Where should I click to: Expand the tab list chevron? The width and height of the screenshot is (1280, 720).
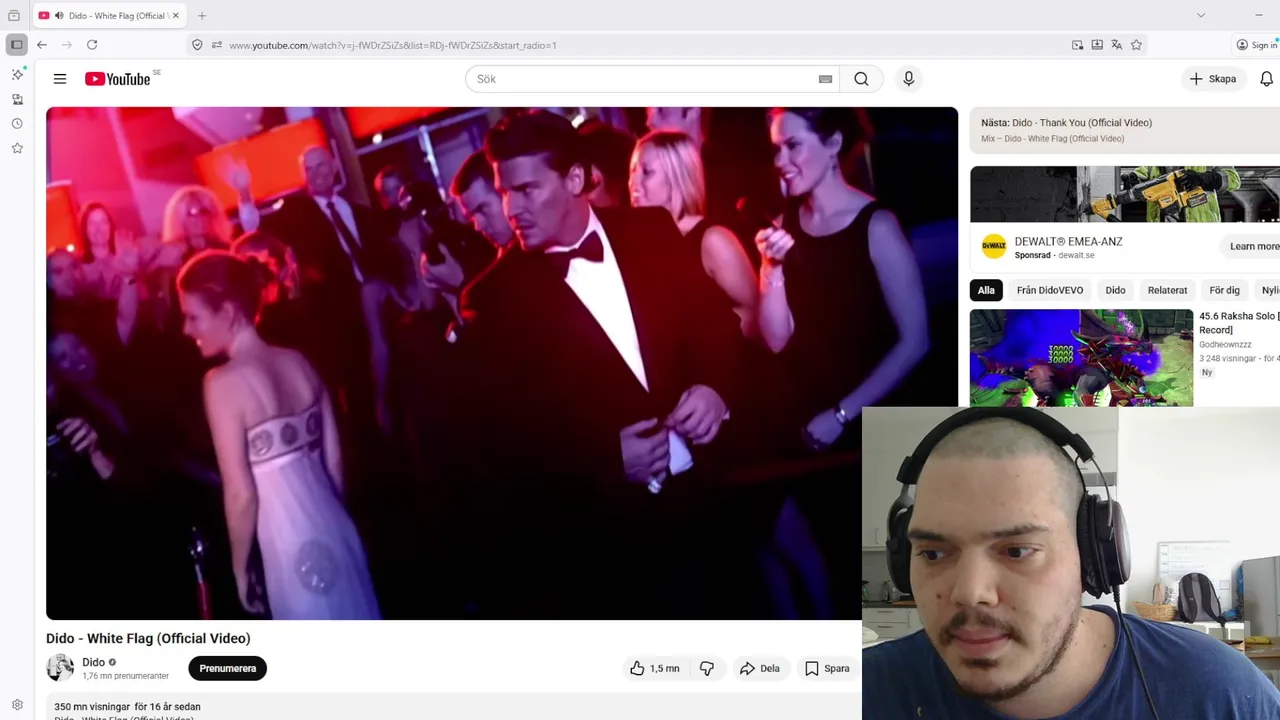pos(1201,15)
